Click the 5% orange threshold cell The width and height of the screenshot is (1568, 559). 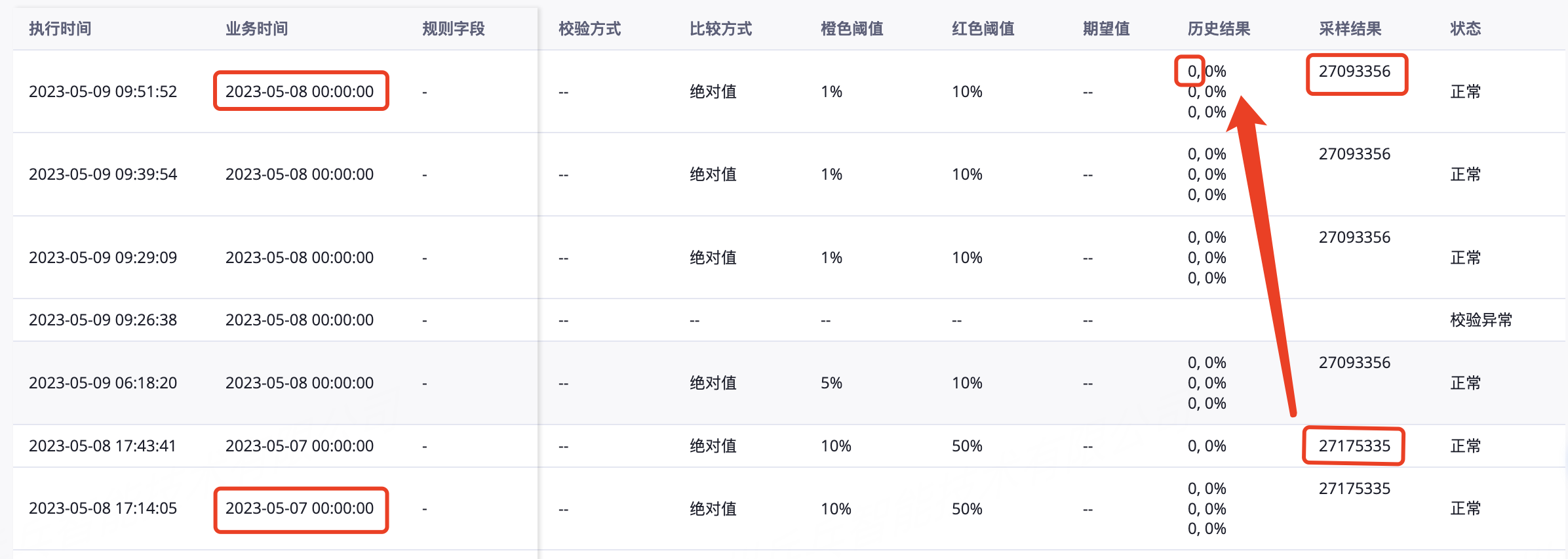coord(831,383)
